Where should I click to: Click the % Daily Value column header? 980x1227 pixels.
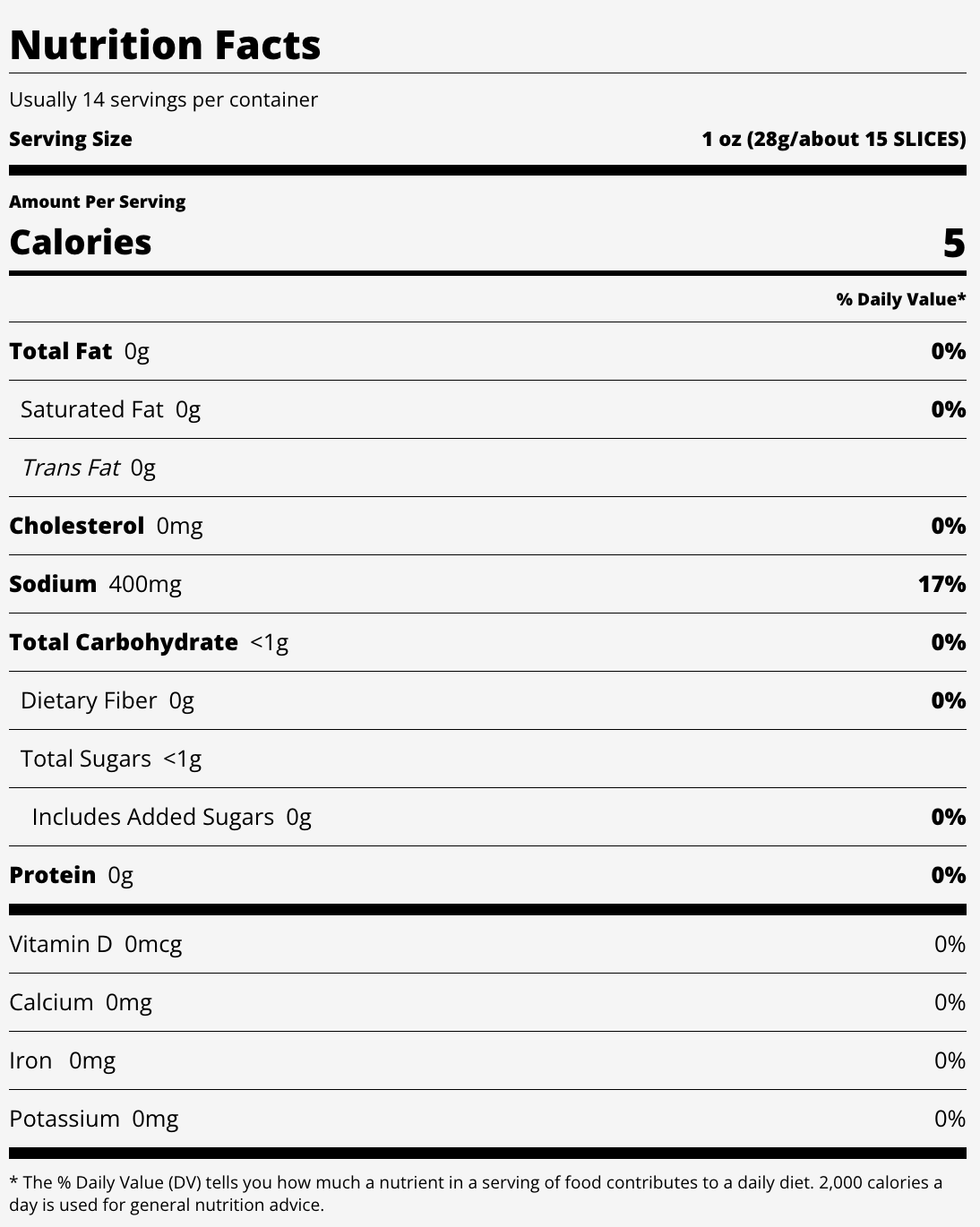point(900,299)
